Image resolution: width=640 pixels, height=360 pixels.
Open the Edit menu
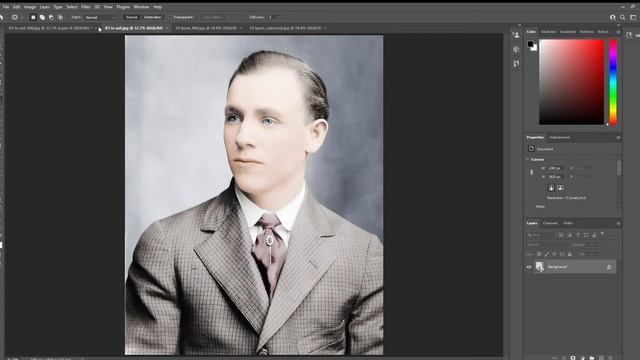coord(16,7)
